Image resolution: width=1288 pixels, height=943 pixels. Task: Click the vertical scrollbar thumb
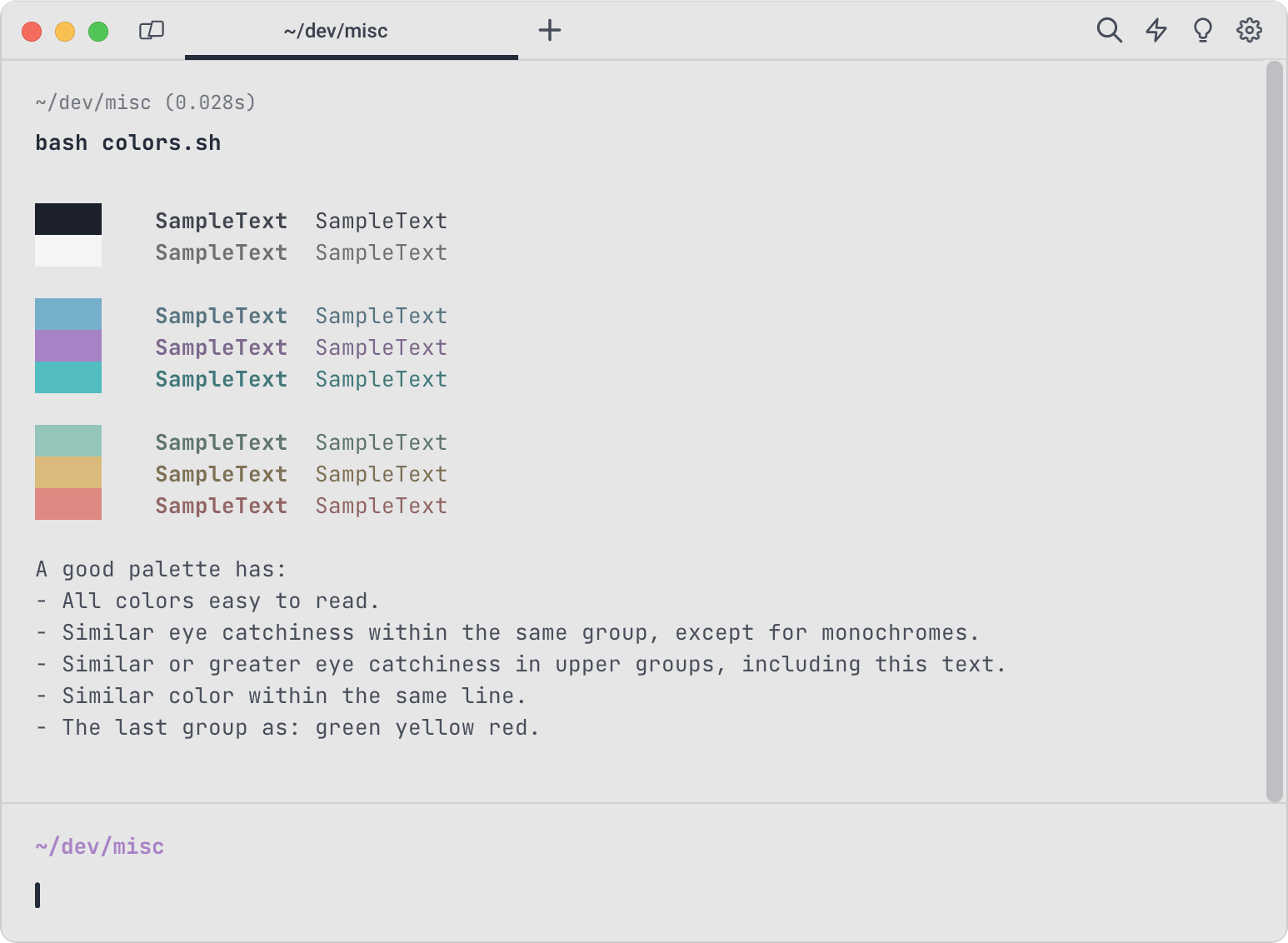(1274, 432)
